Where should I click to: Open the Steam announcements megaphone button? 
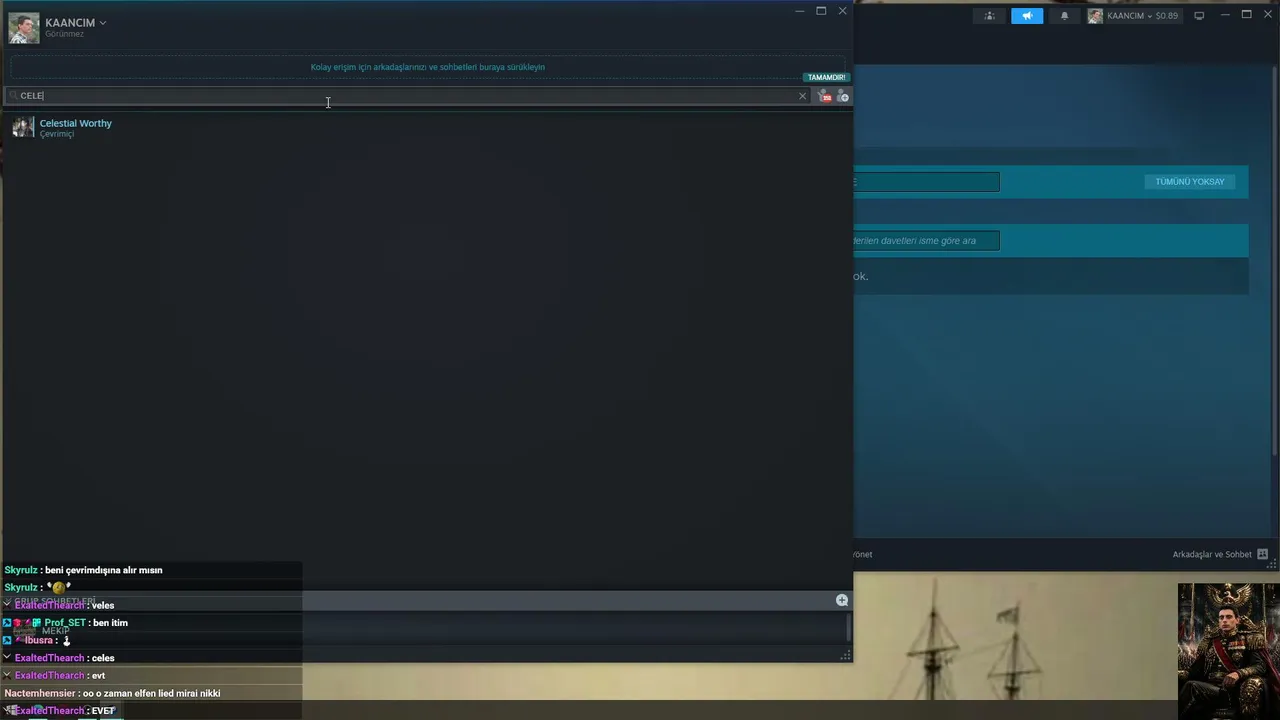[1027, 16]
